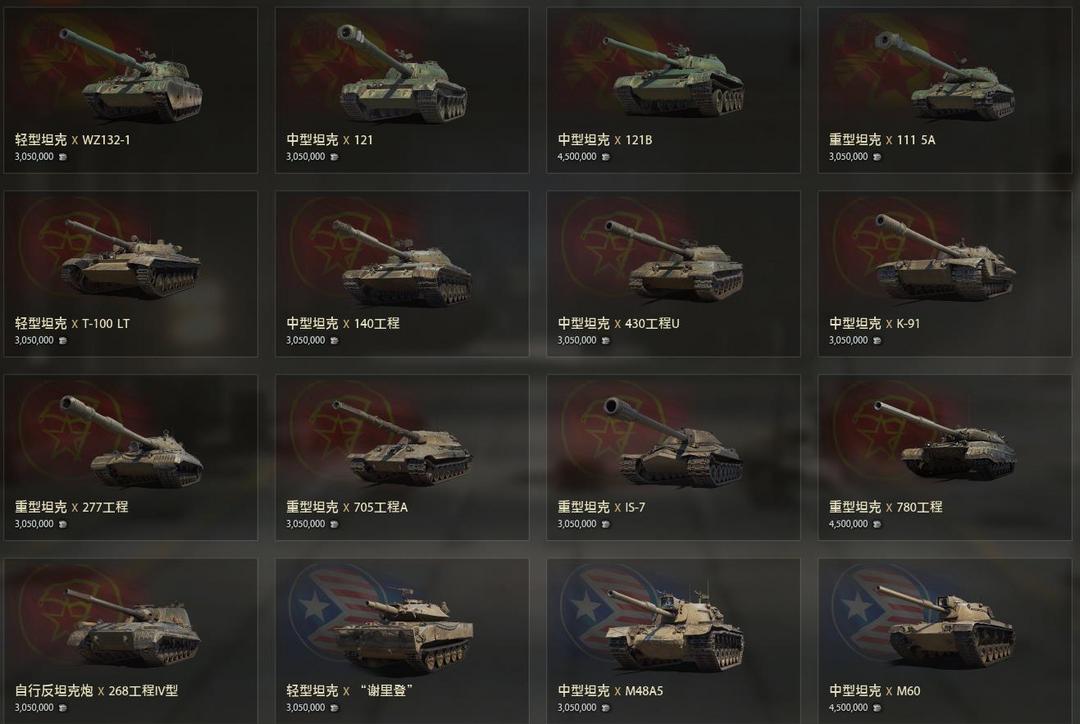The width and height of the screenshot is (1080, 724).
Task: Click the silver icon under 780工程
Action: 877,524
